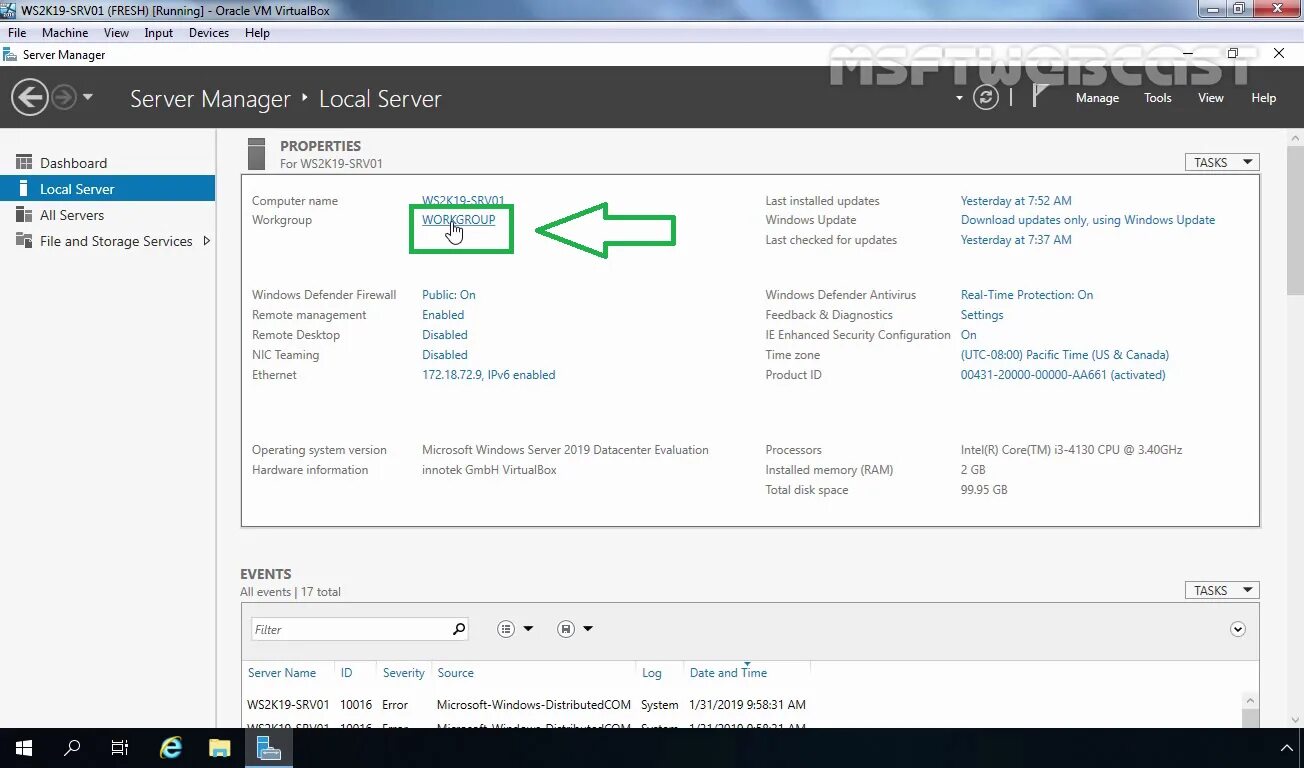
Task: Click Last installed updates time link
Action: coord(1016,201)
